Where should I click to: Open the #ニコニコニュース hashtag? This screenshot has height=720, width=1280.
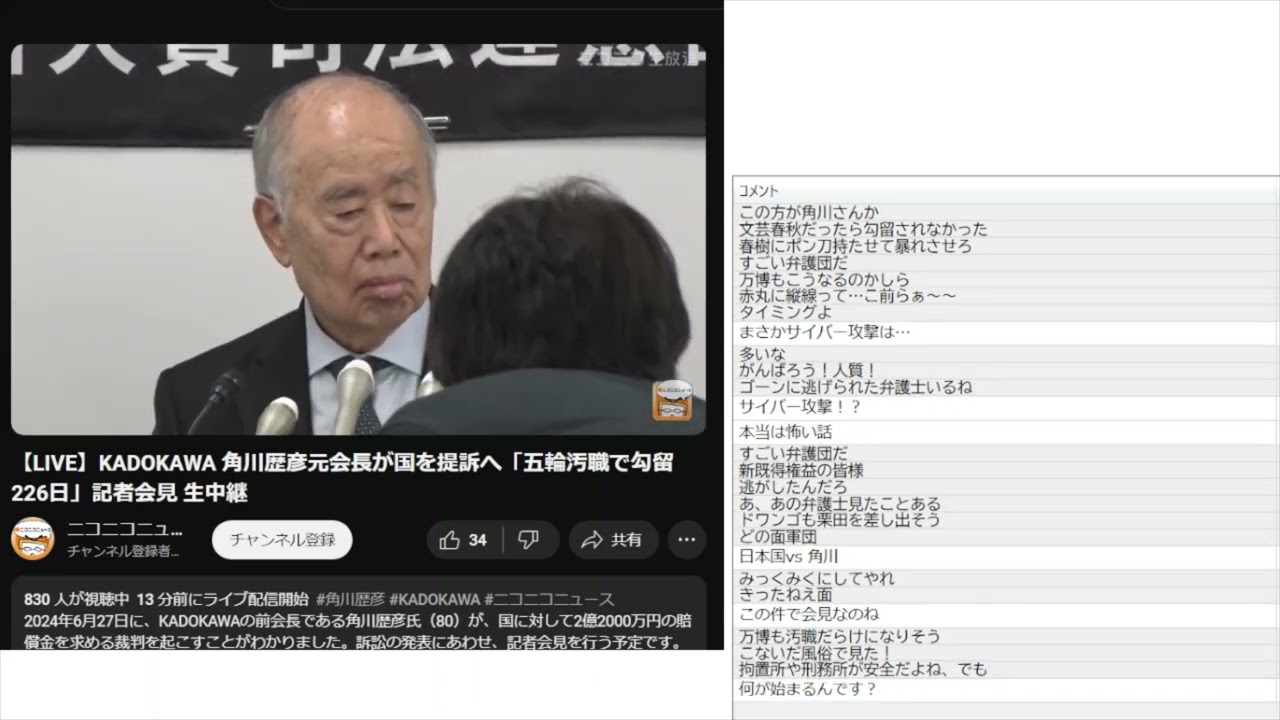click(x=549, y=599)
